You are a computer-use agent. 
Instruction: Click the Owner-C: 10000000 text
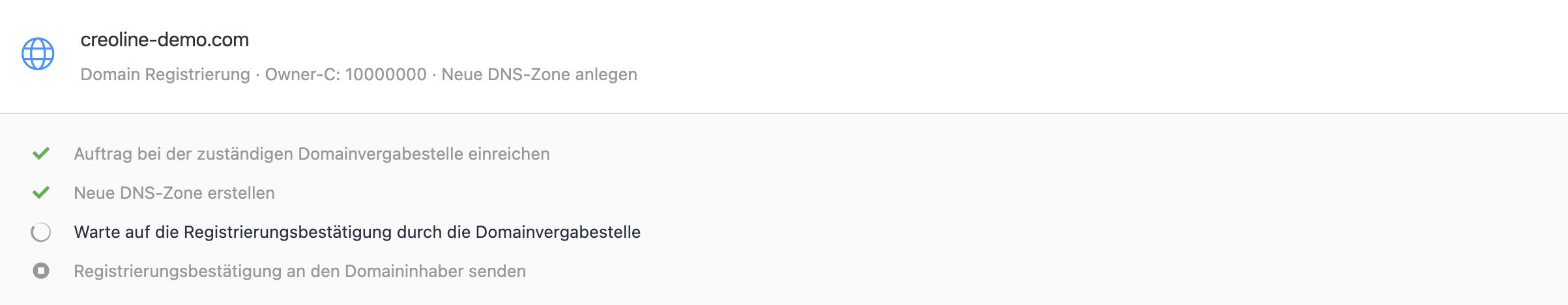(x=346, y=74)
